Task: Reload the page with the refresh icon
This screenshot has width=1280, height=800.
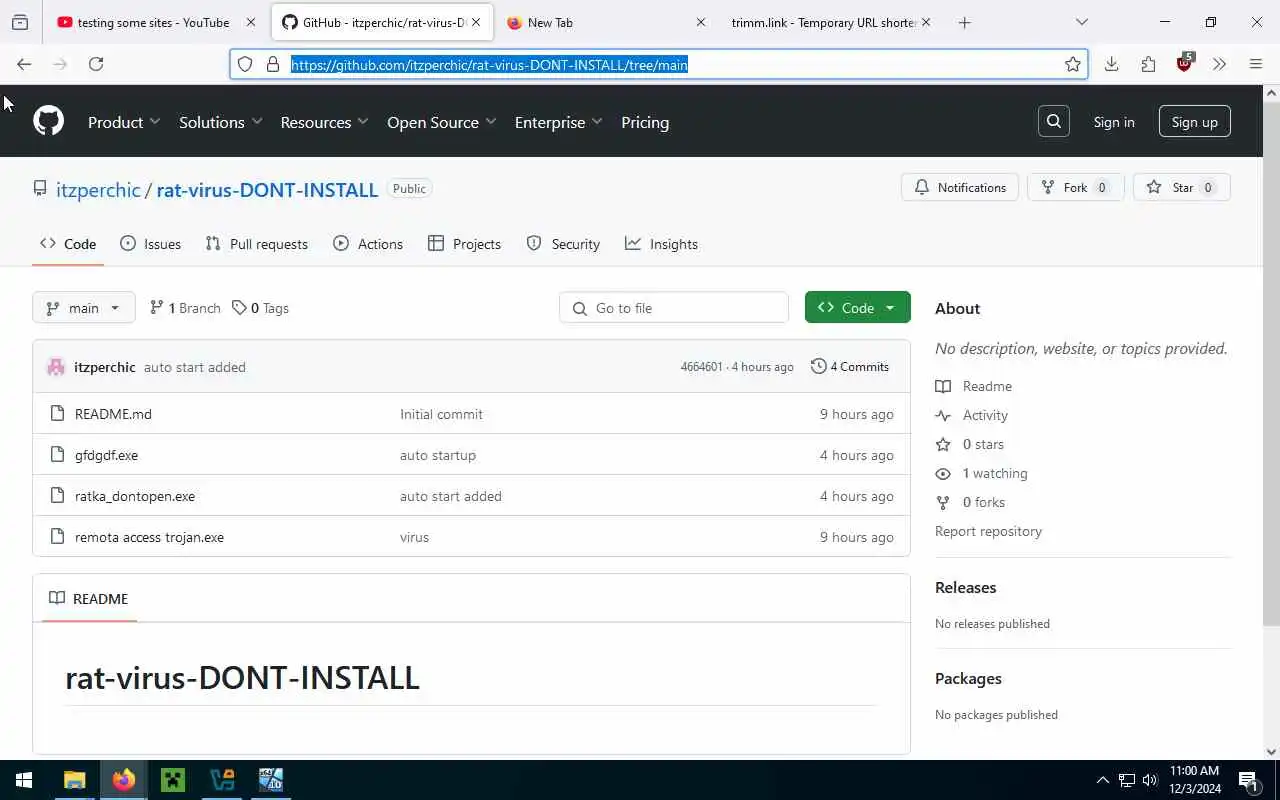Action: (x=96, y=64)
